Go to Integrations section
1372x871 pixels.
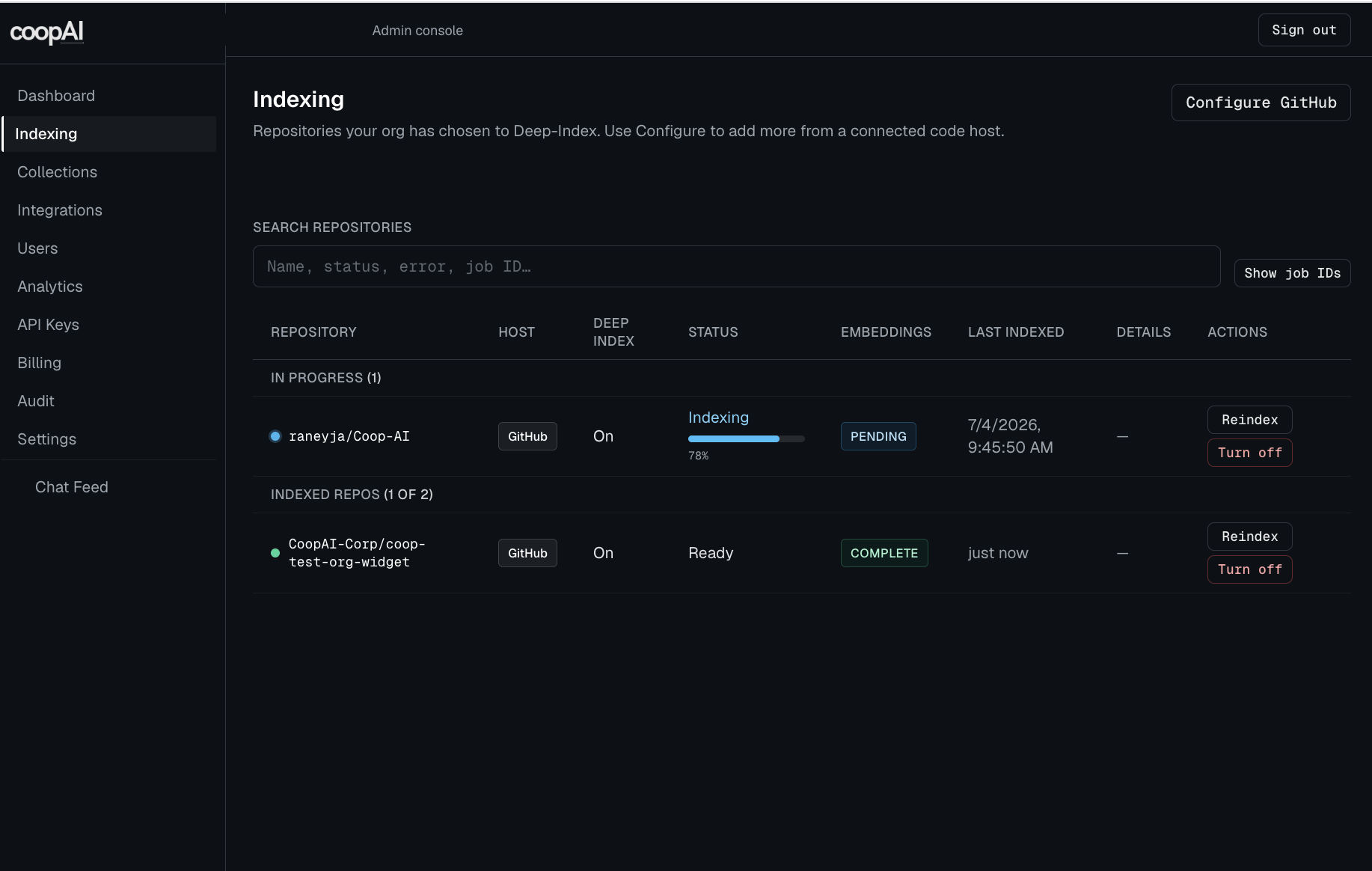(x=60, y=210)
